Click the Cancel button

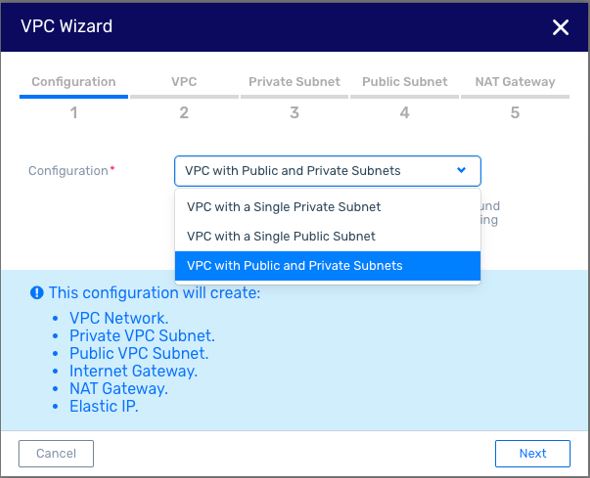coord(56,454)
